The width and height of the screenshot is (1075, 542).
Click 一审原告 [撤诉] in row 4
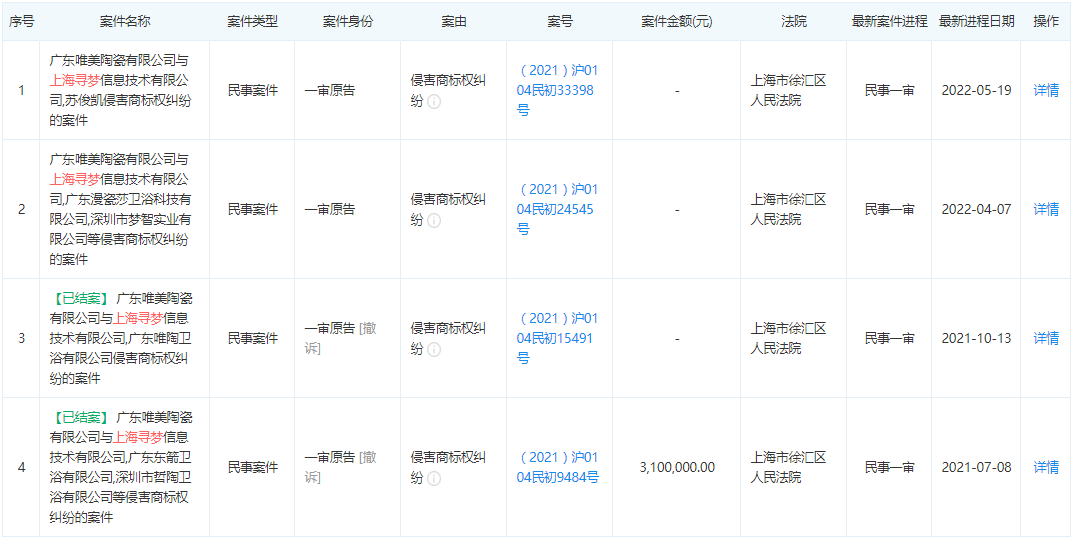click(x=341, y=467)
